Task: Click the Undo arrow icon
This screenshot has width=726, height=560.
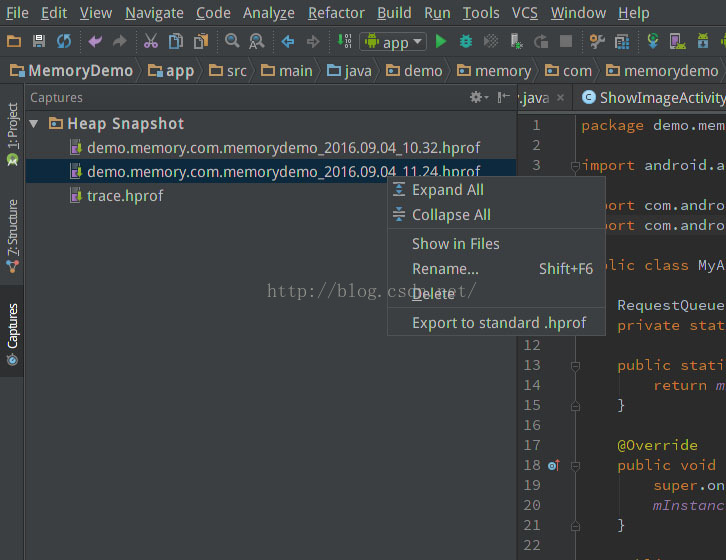Action: [x=95, y=42]
